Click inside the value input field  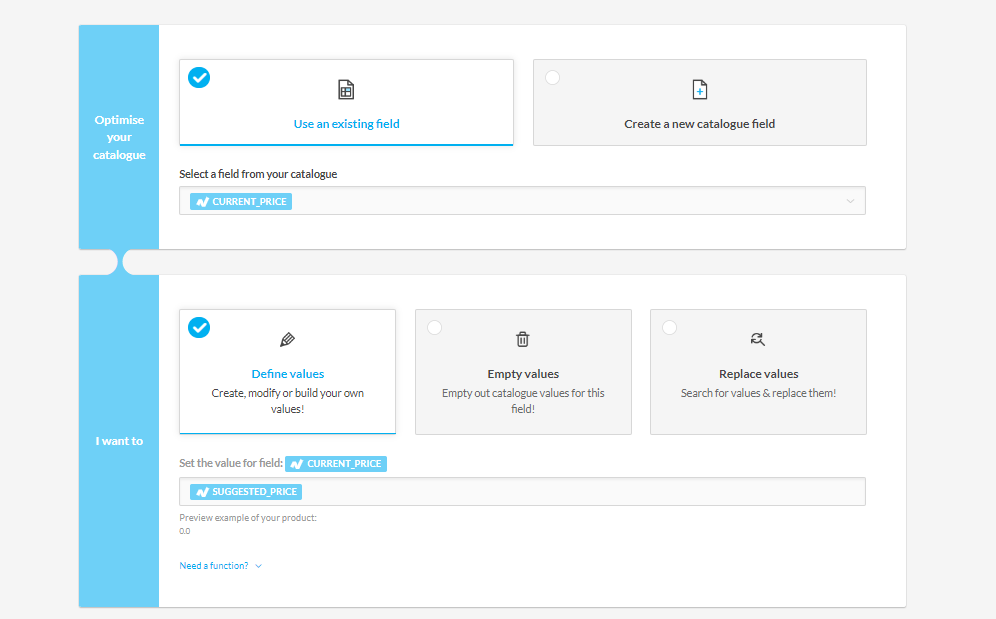point(580,492)
